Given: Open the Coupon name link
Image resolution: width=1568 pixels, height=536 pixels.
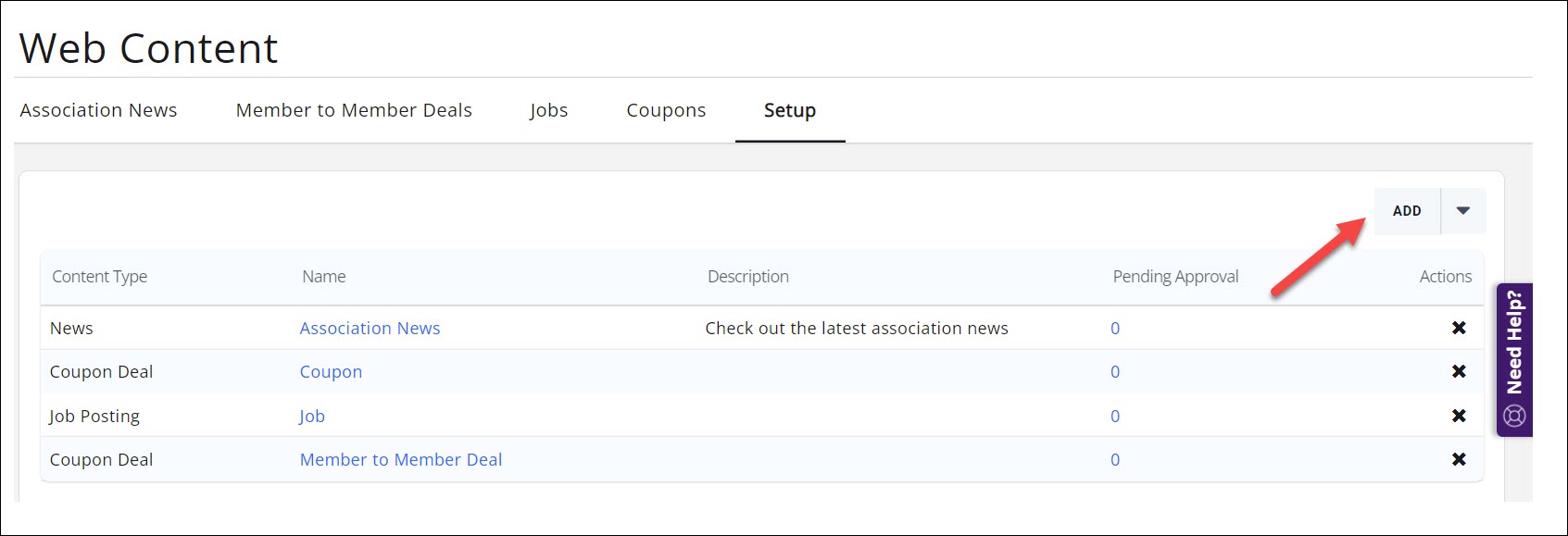Looking at the screenshot, I should click(331, 372).
